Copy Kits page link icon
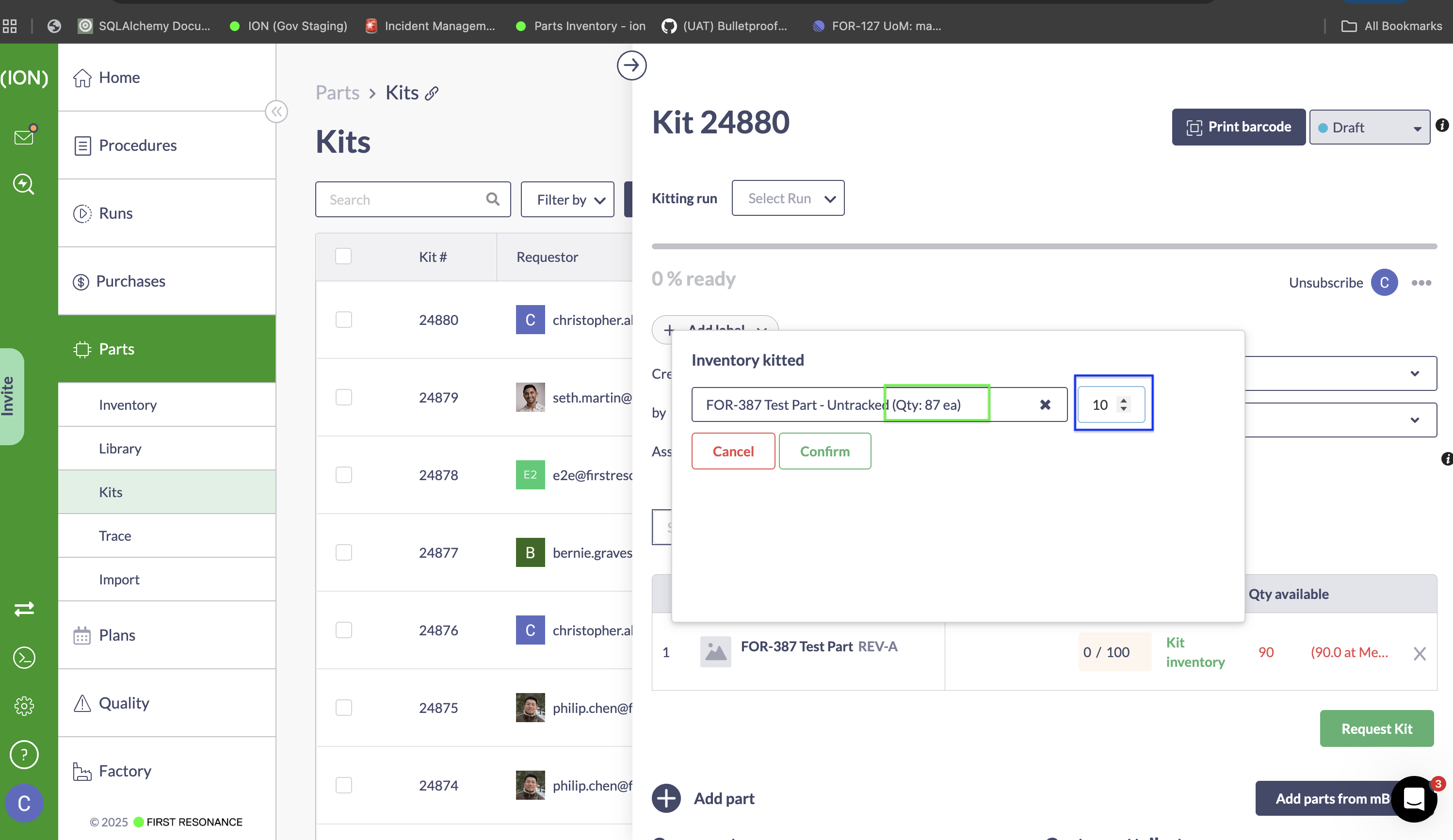Screen dimensions: 1453x840 (431, 94)
